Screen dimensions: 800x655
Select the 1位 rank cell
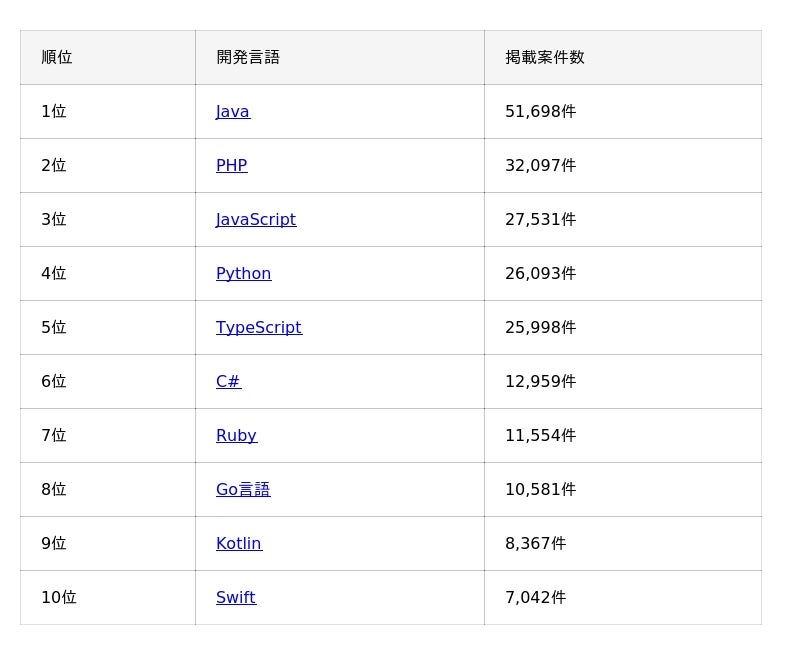click(x=53, y=112)
